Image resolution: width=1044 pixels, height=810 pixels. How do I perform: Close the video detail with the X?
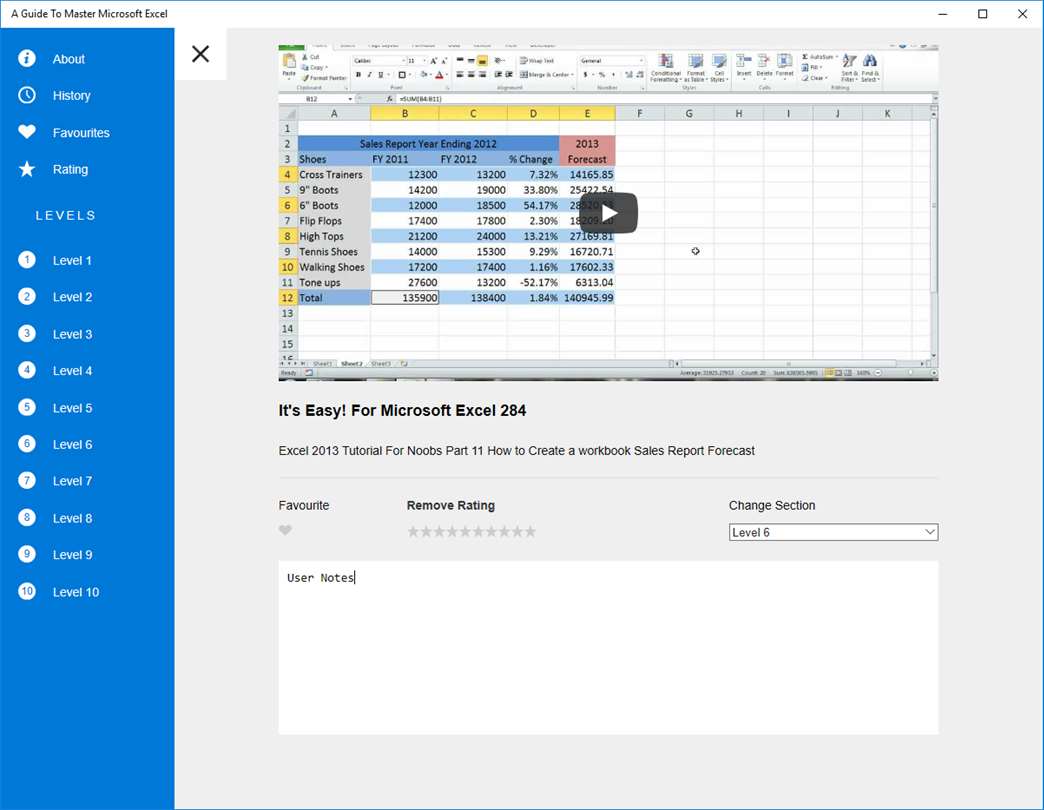pos(200,54)
